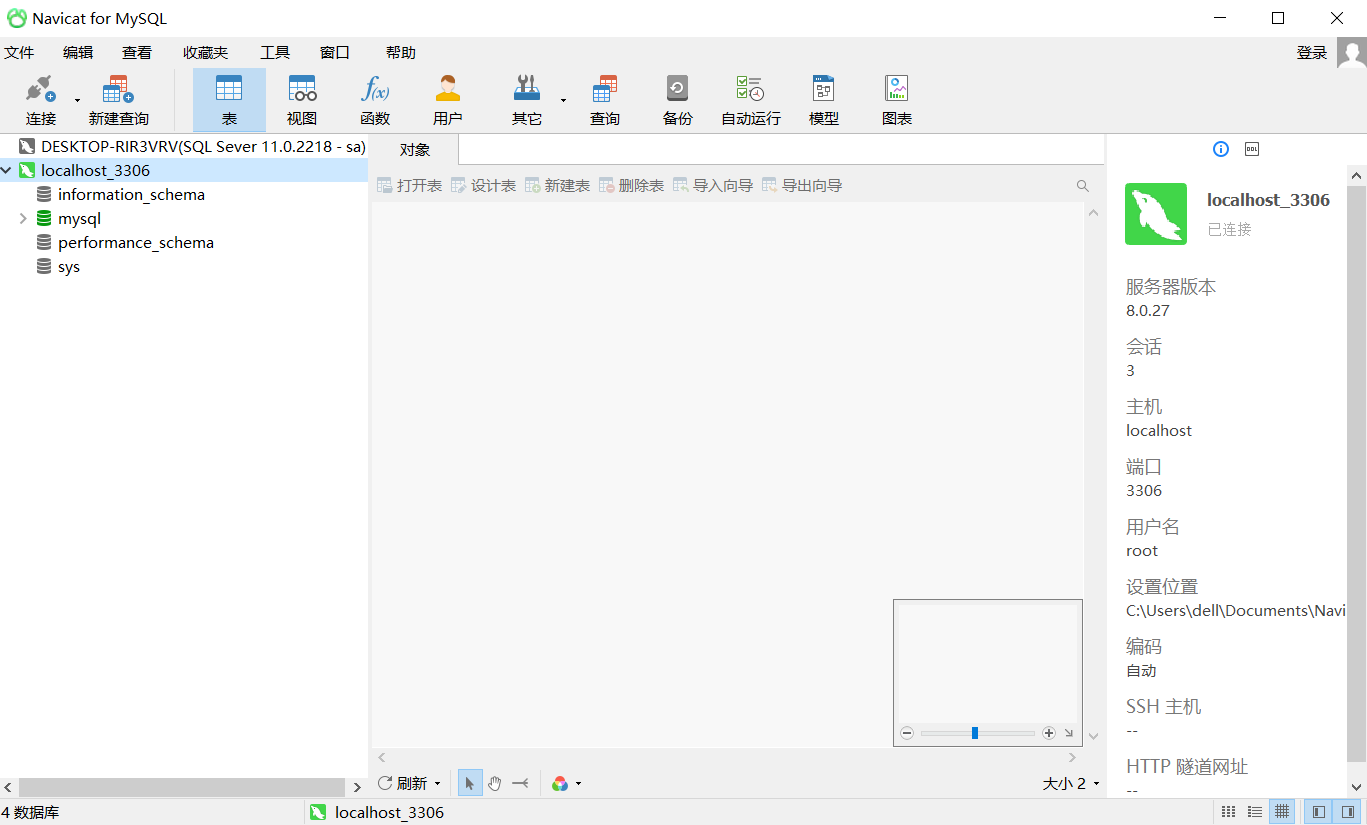Open the 备份 backup section
The height and width of the screenshot is (825, 1367).
678,100
